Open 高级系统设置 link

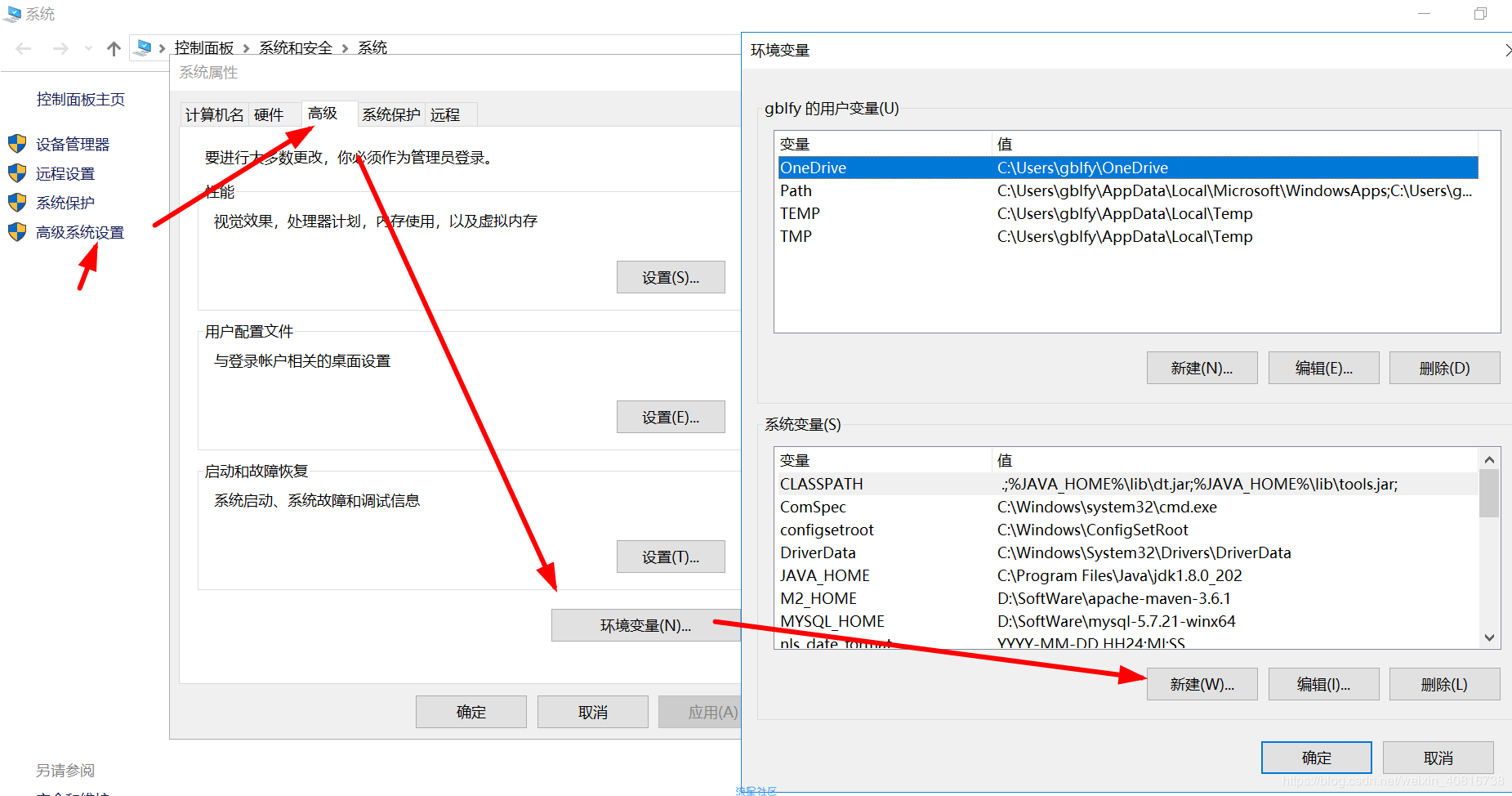(x=80, y=233)
